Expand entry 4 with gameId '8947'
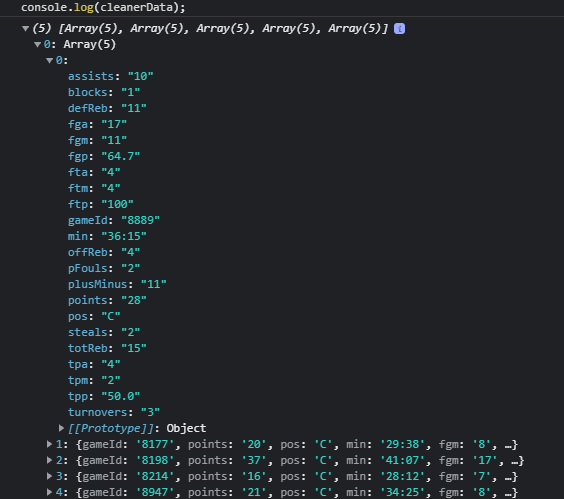The image size is (564, 499). 49,492
